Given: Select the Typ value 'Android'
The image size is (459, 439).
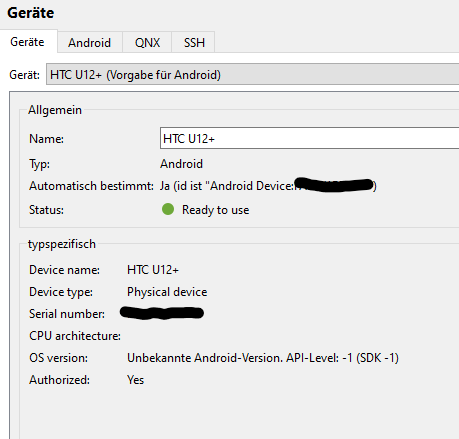Looking at the screenshot, I should [x=181, y=164].
